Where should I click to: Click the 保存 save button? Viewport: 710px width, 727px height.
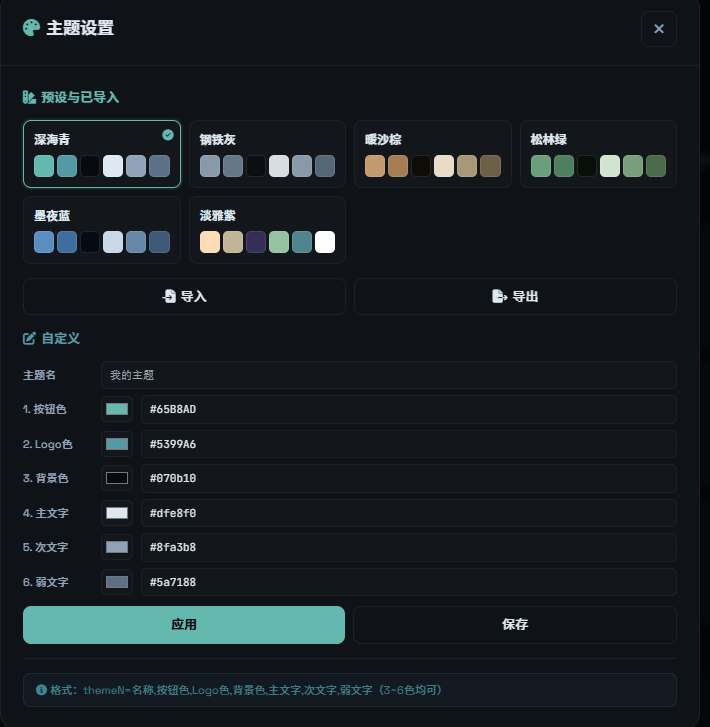coord(515,625)
